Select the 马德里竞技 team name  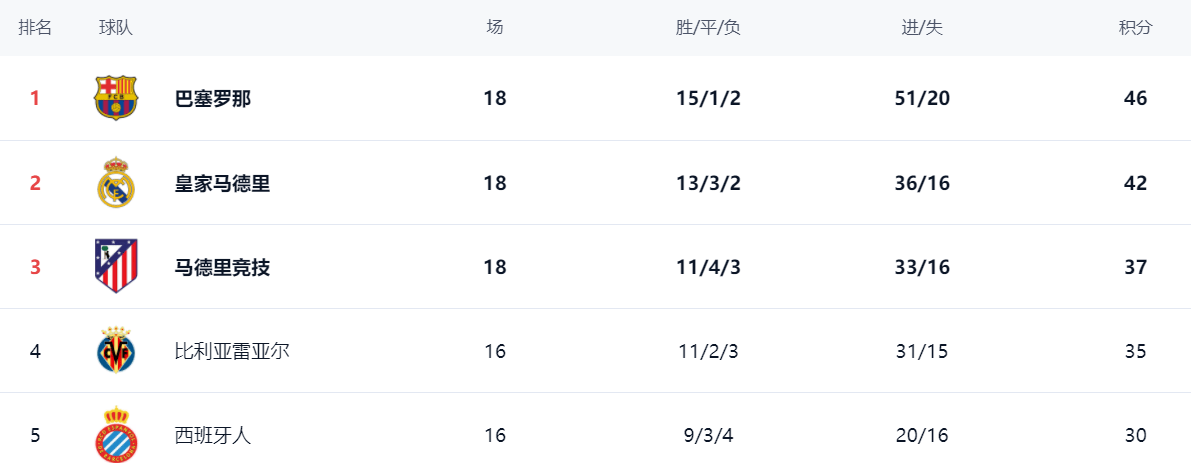coord(222,267)
